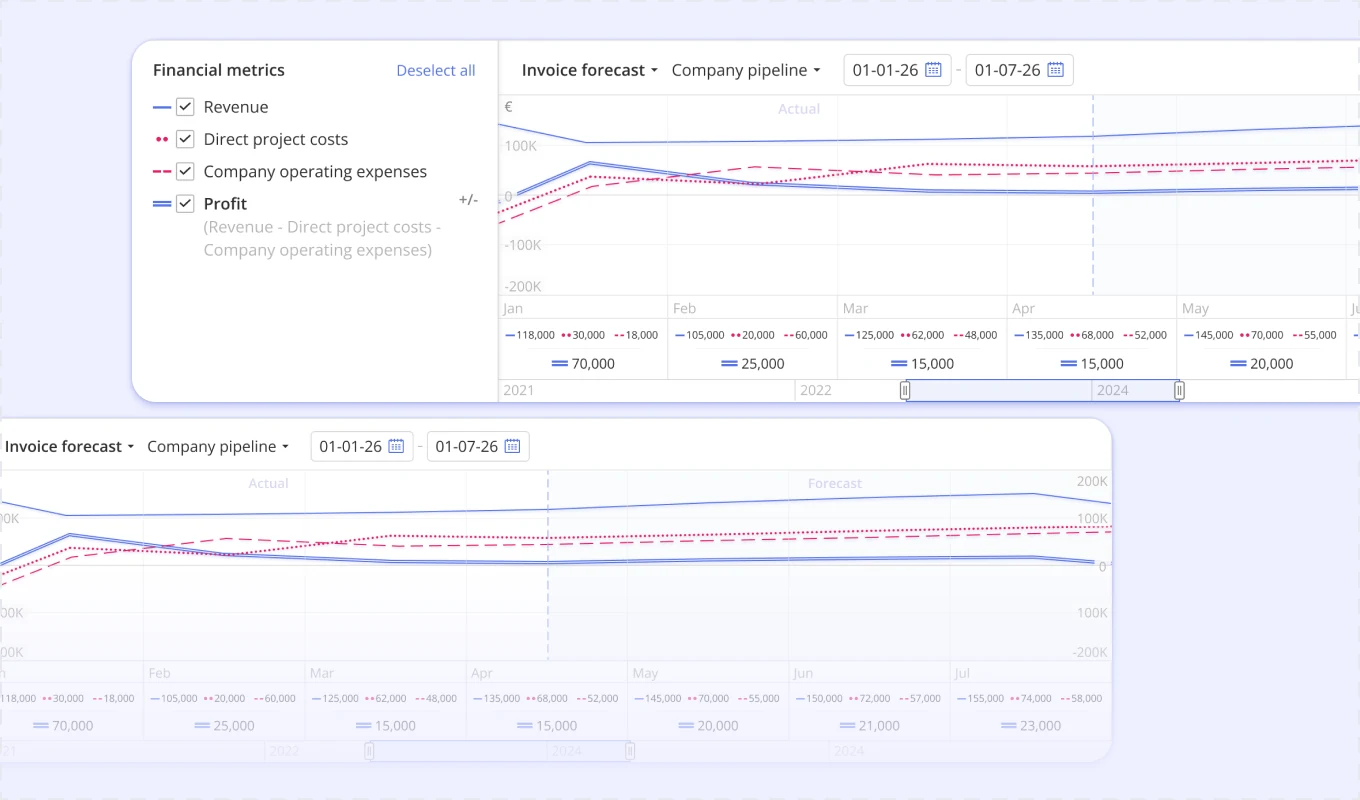Grab left range handle of top timeline slider
This screenshot has height=800, width=1360.
[905, 390]
